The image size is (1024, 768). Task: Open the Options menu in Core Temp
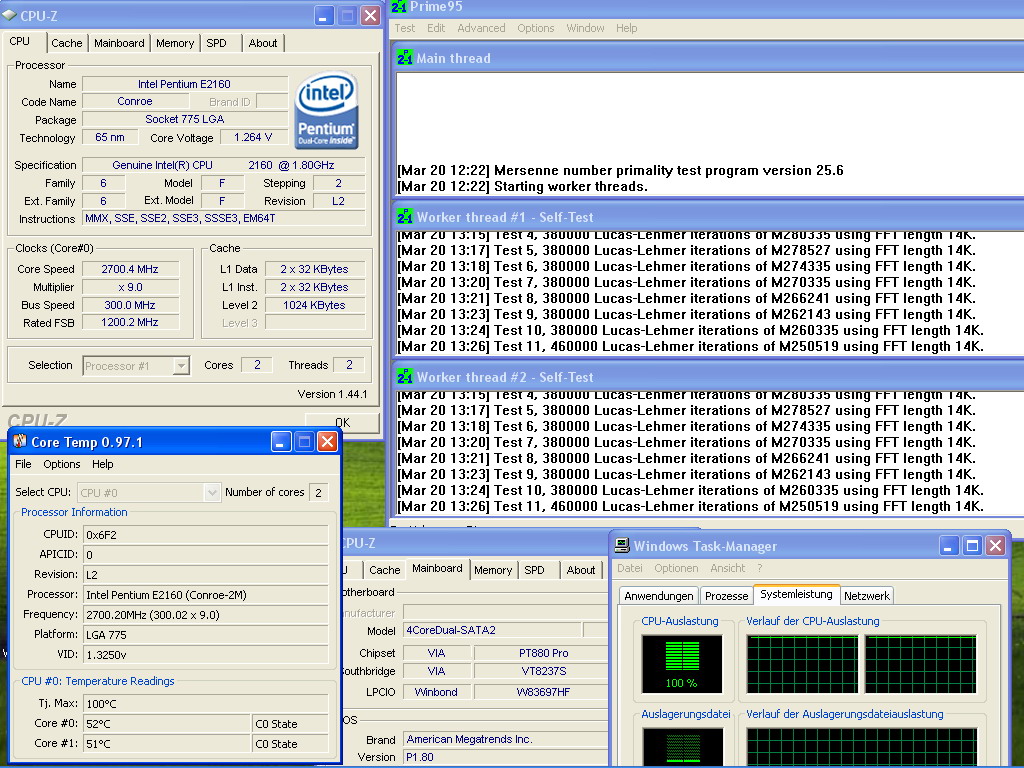click(62, 464)
